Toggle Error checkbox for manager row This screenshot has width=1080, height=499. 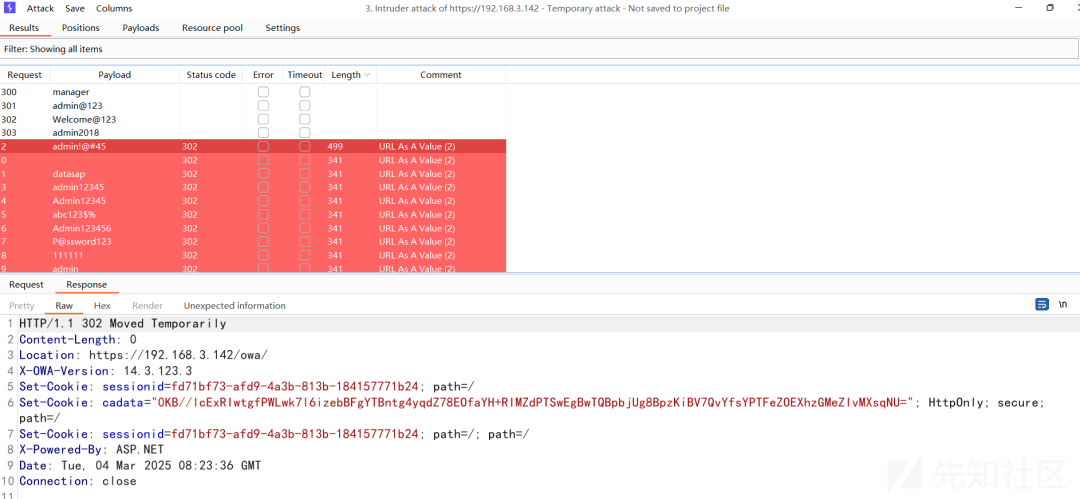(x=263, y=92)
